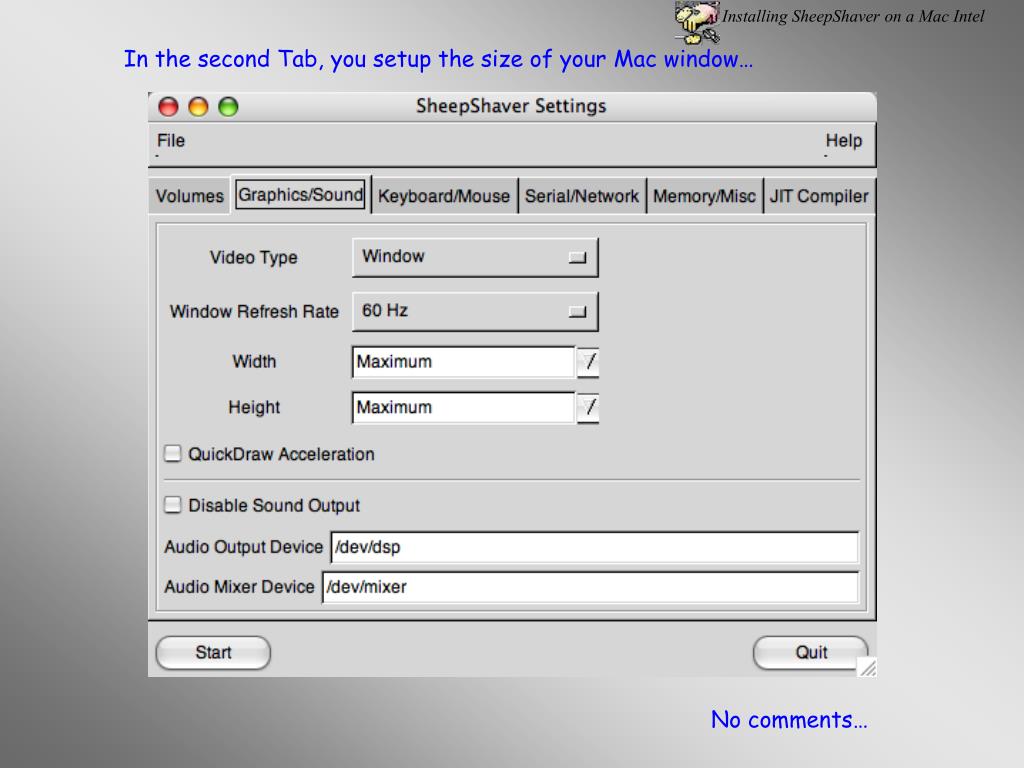Enable QuickDraw Acceleration checkbox

pyautogui.click(x=172, y=453)
